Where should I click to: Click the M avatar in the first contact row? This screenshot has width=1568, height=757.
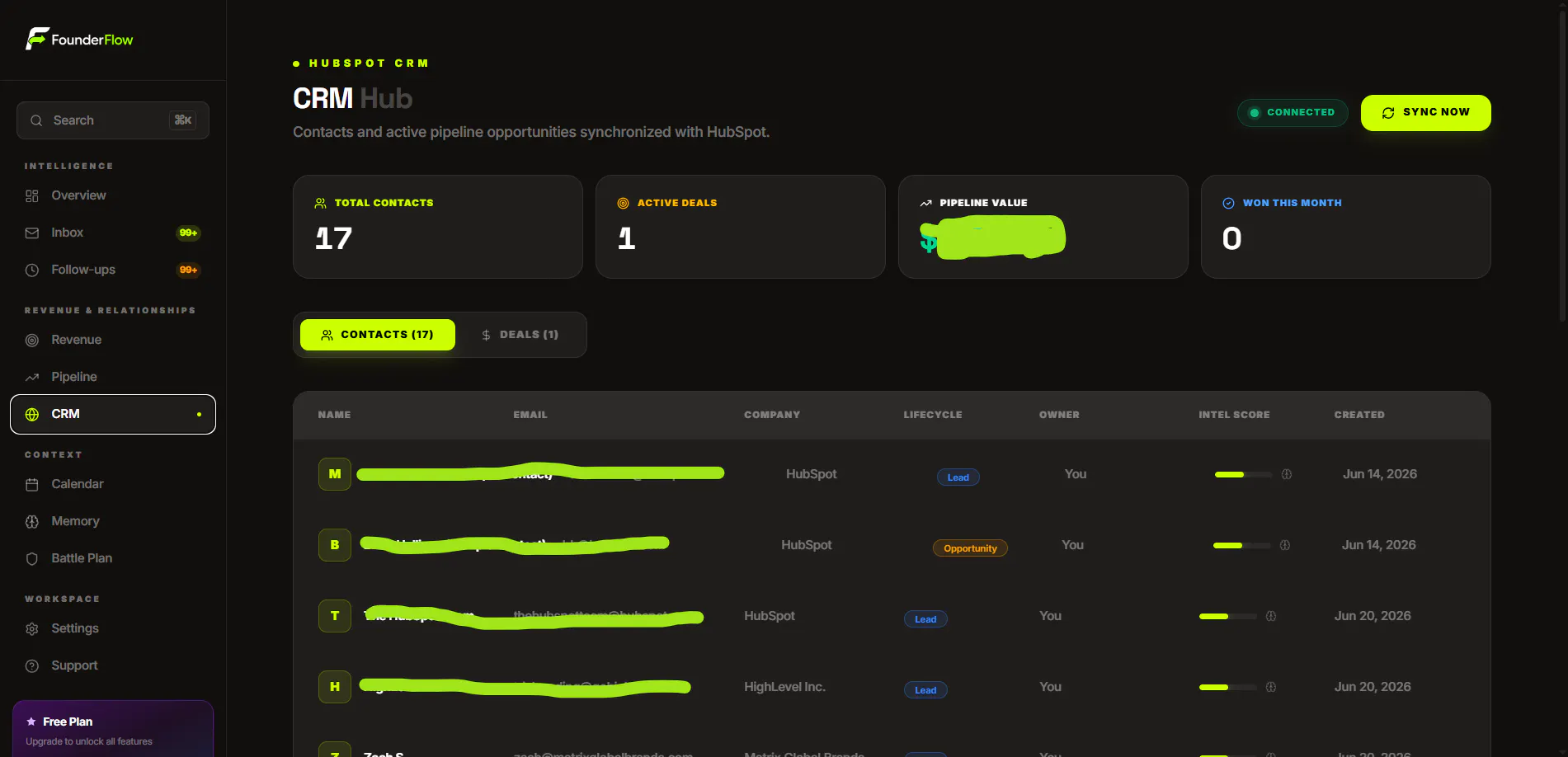pos(335,474)
